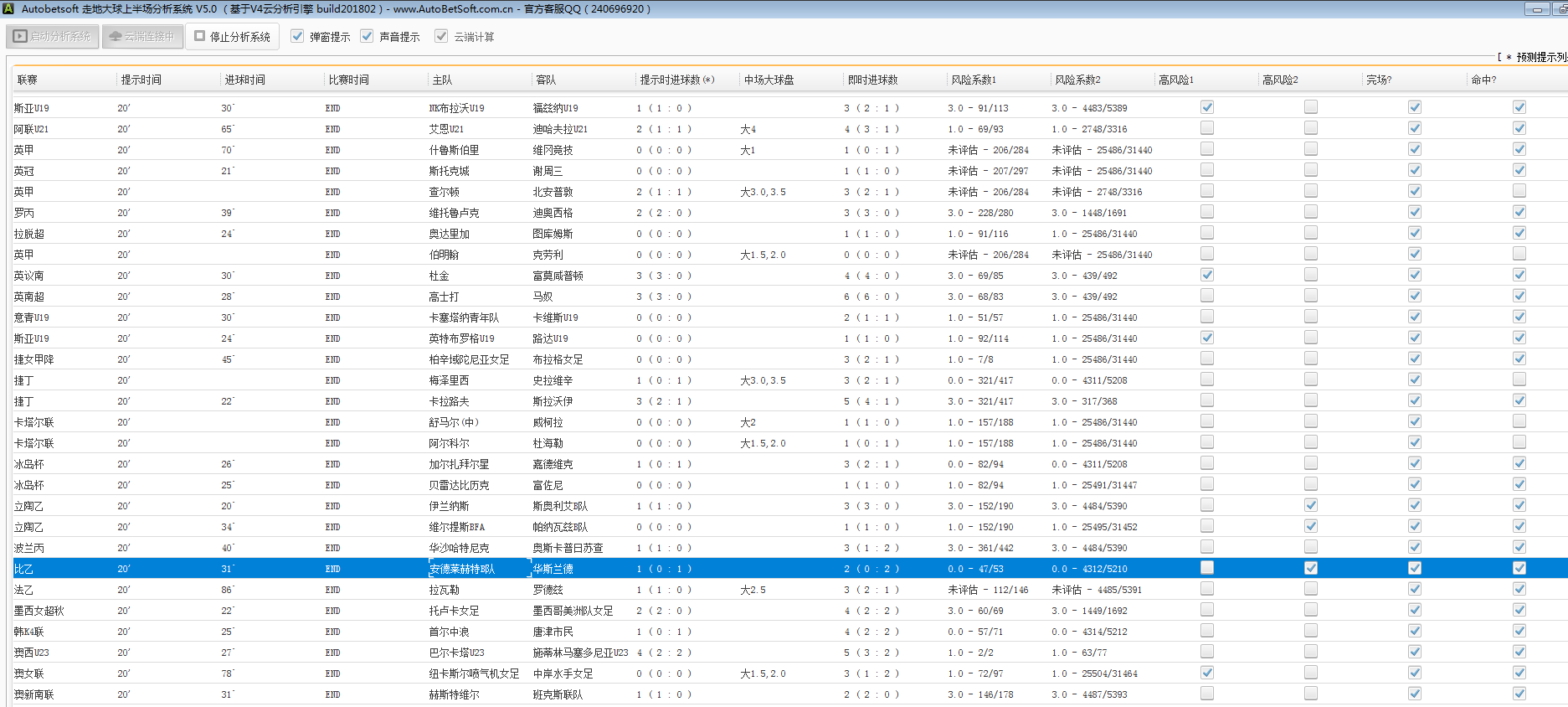Viewport: 1568px width, 707px height.
Task: Click the 风险系数1 column header
Action: click(x=974, y=80)
